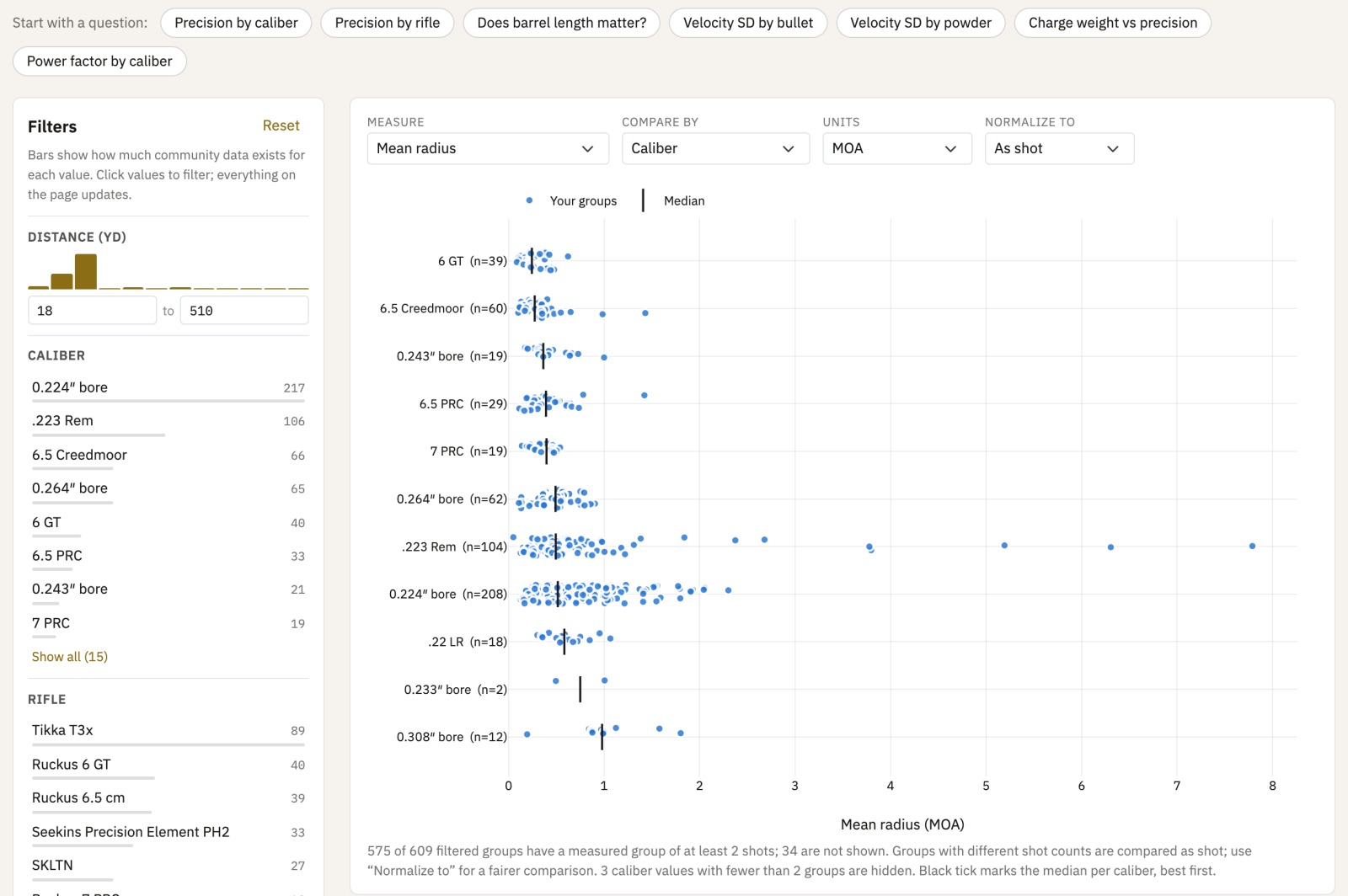Click the .223 Rem outlier point near 8 MOA
The width and height of the screenshot is (1348, 896).
[1252, 547]
